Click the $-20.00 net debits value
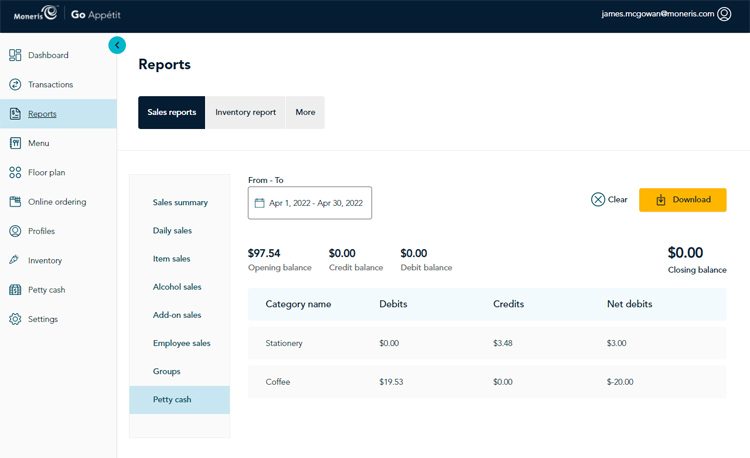Viewport: 750px width, 458px height. (620, 382)
